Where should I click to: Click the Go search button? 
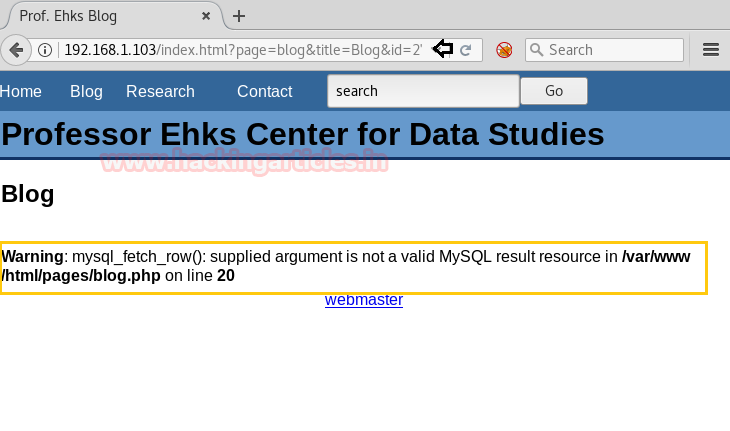[553, 91]
